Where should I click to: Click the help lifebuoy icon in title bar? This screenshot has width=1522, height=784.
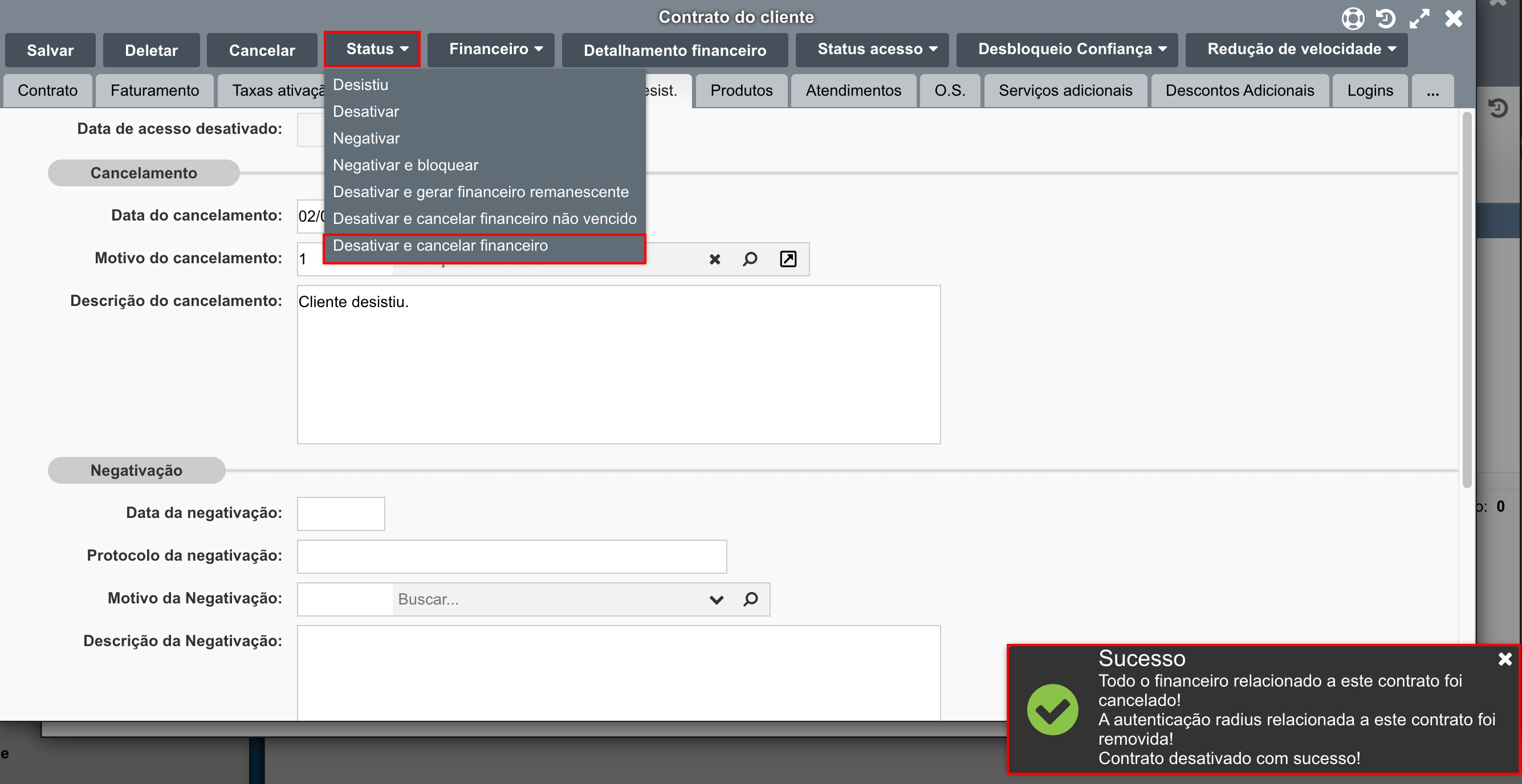(1353, 18)
